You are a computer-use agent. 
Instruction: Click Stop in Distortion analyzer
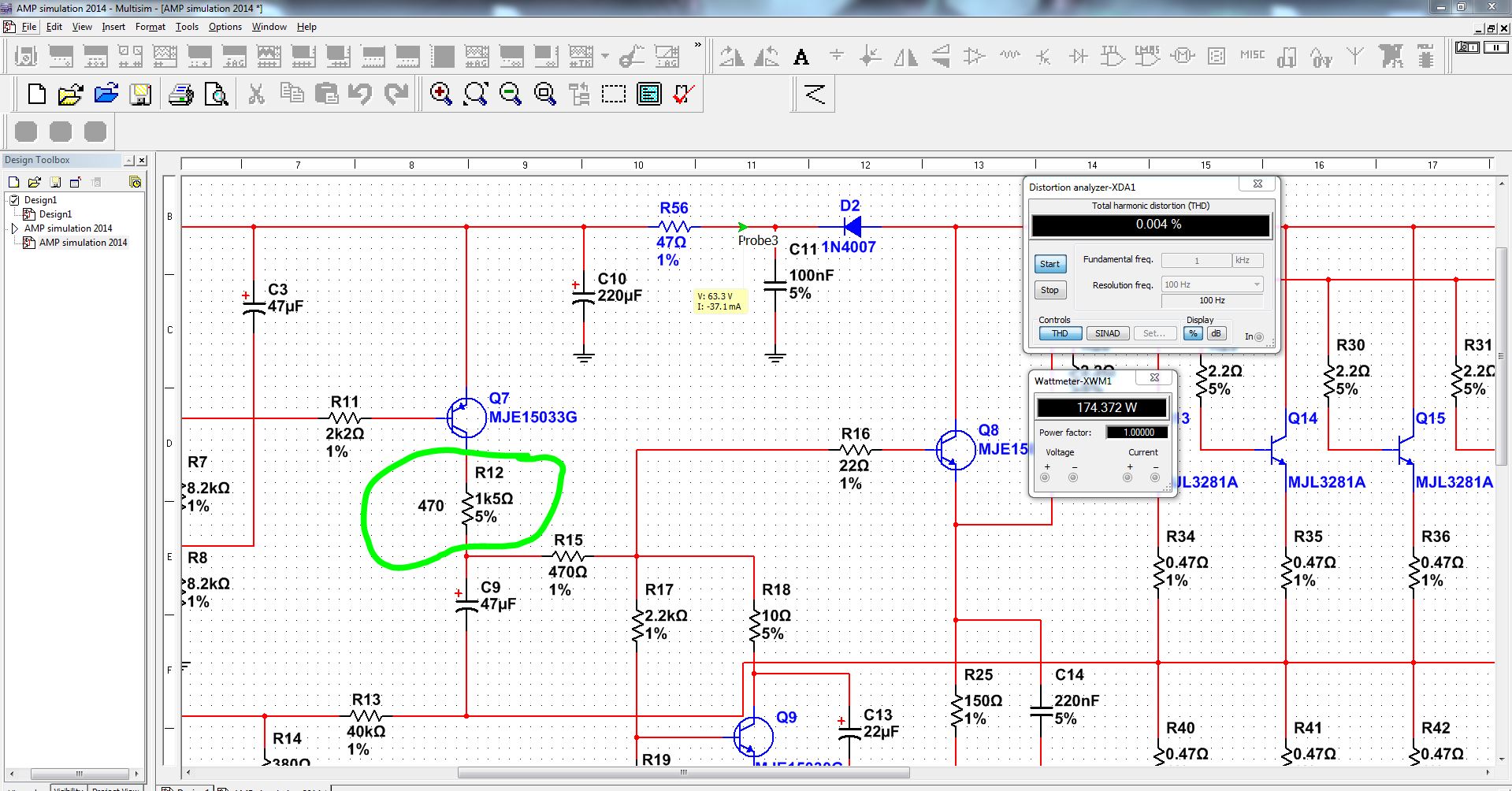(x=1049, y=290)
